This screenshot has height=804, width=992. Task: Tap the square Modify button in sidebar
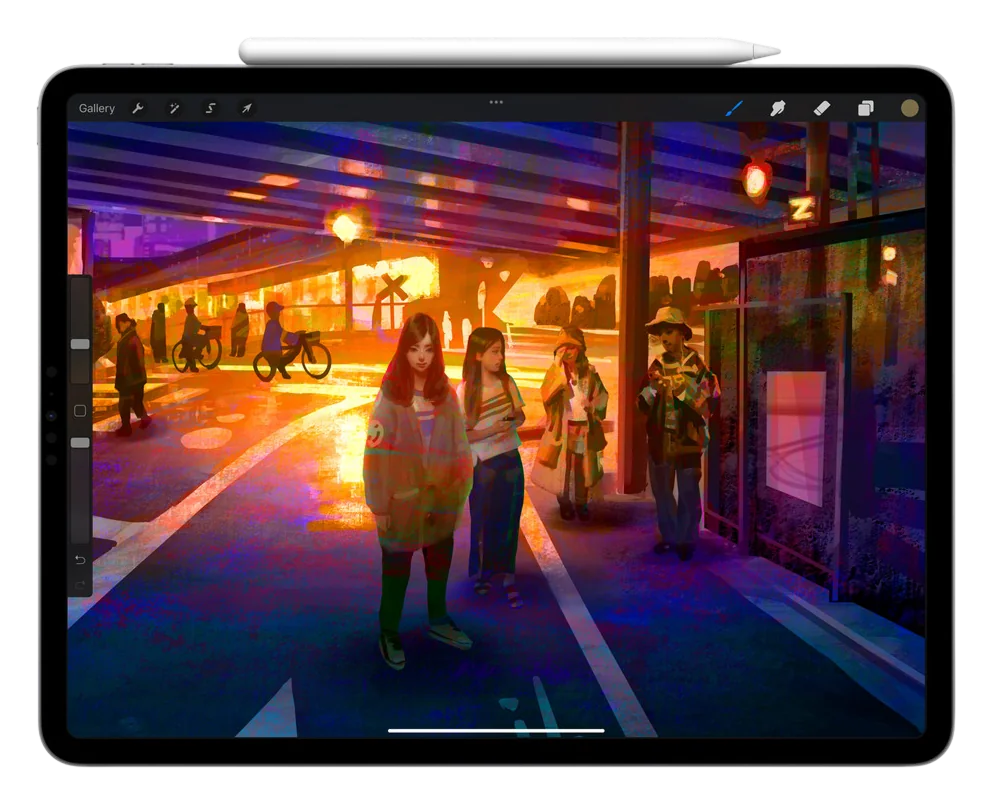point(80,411)
